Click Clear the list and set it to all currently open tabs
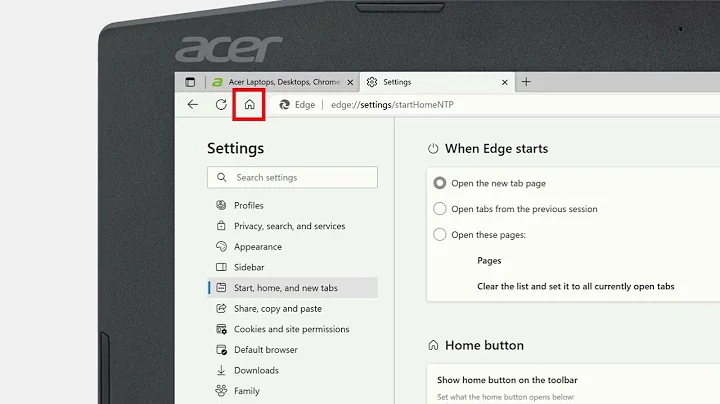720x404 pixels. pyautogui.click(x=576, y=286)
